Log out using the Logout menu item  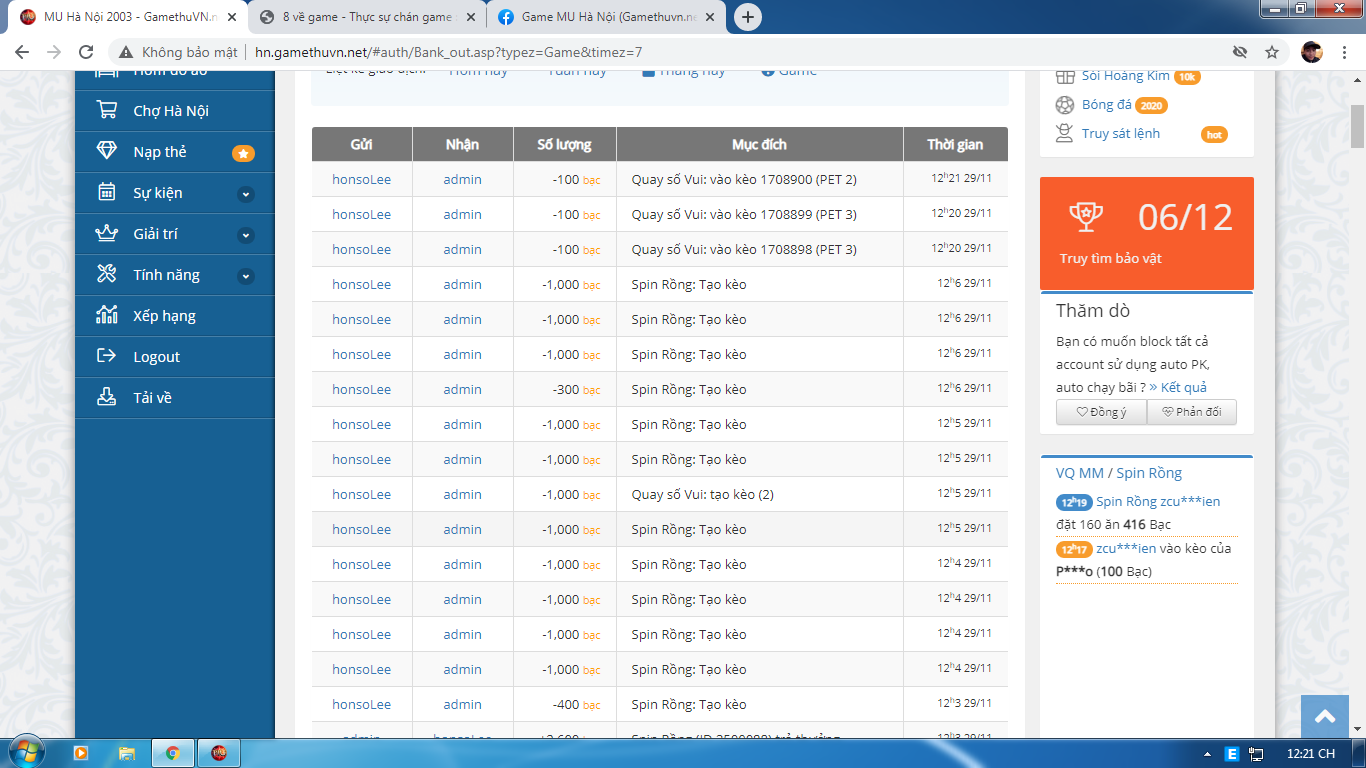click(156, 357)
